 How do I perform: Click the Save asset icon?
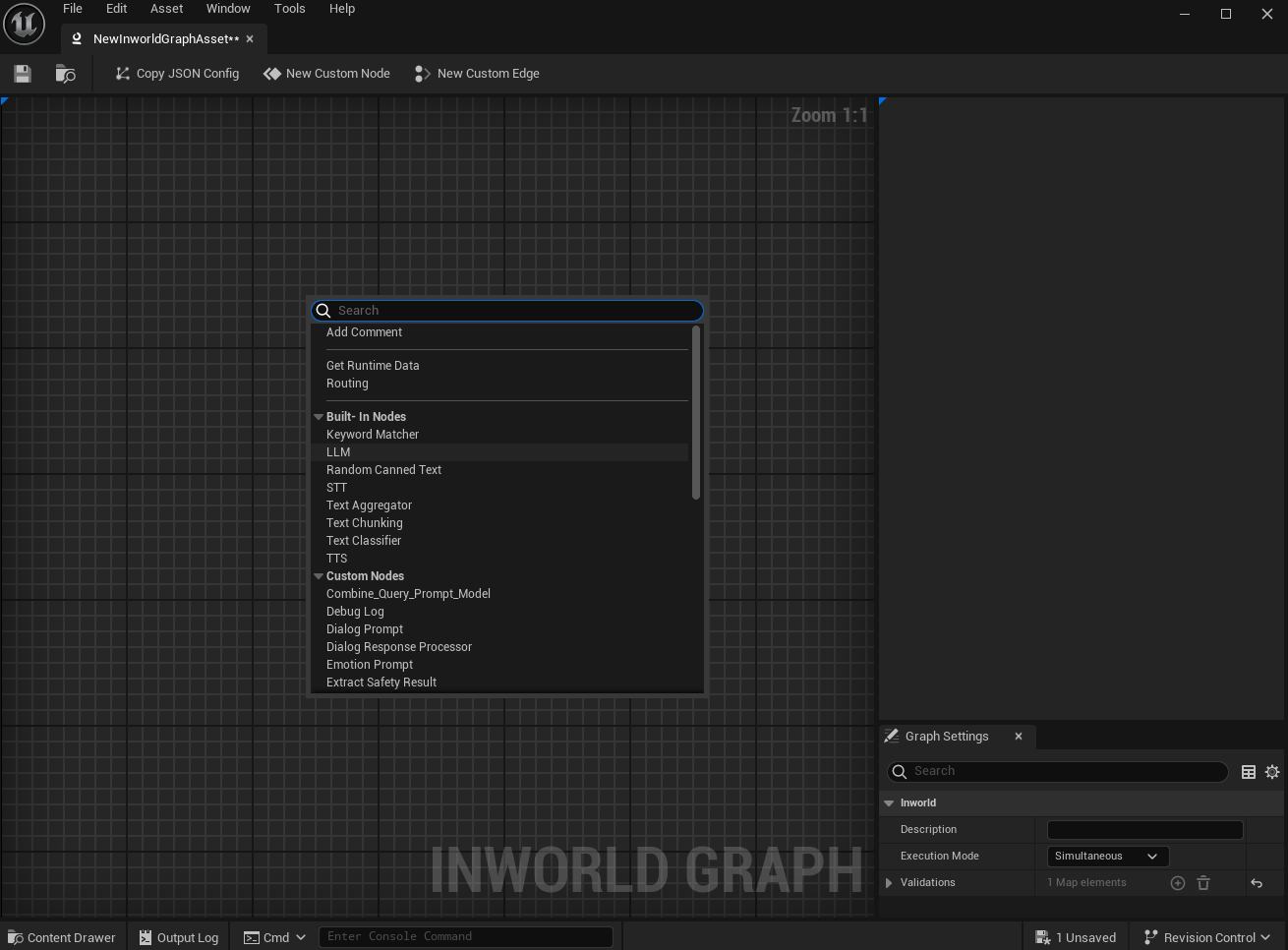click(x=23, y=74)
